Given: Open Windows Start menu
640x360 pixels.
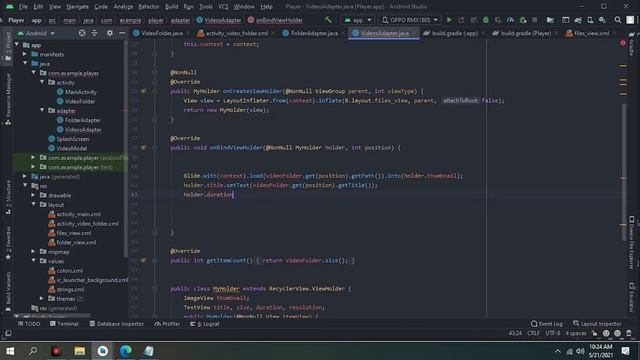Looking at the screenshot, I should pyautogui.click(x=10, y=351).
